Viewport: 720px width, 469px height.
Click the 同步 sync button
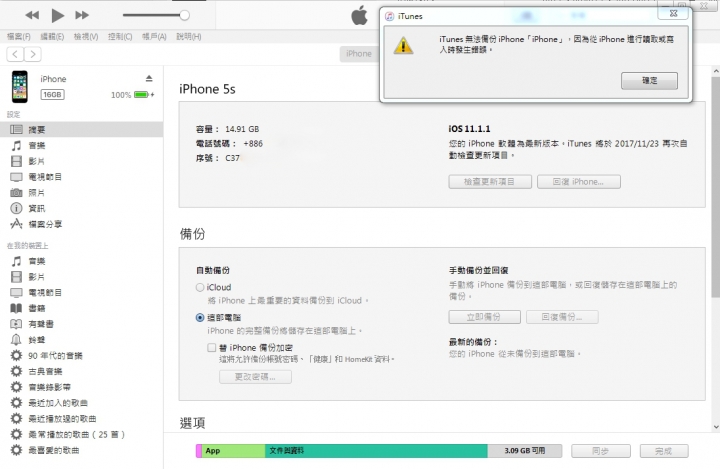click(601, 451)
